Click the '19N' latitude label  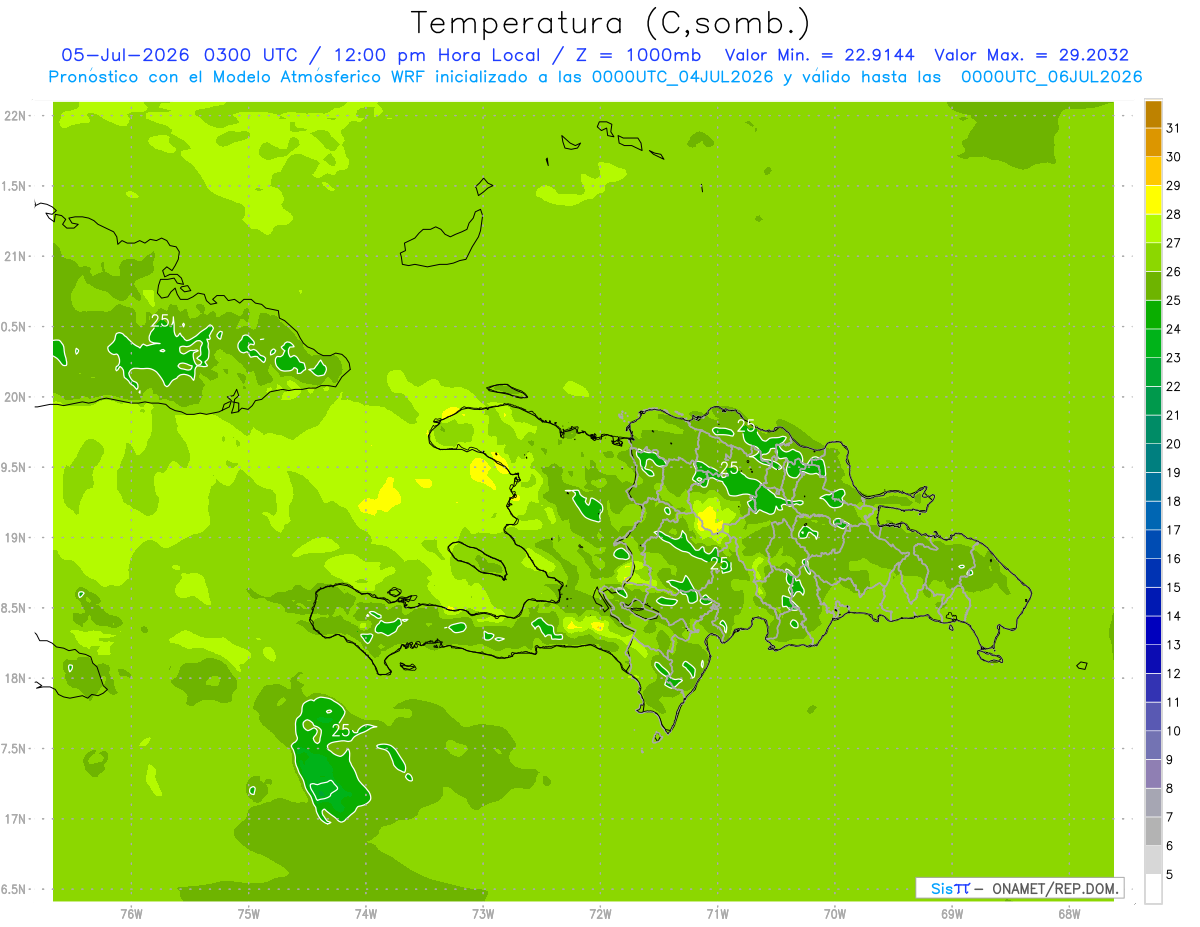[x=15, y=538]
